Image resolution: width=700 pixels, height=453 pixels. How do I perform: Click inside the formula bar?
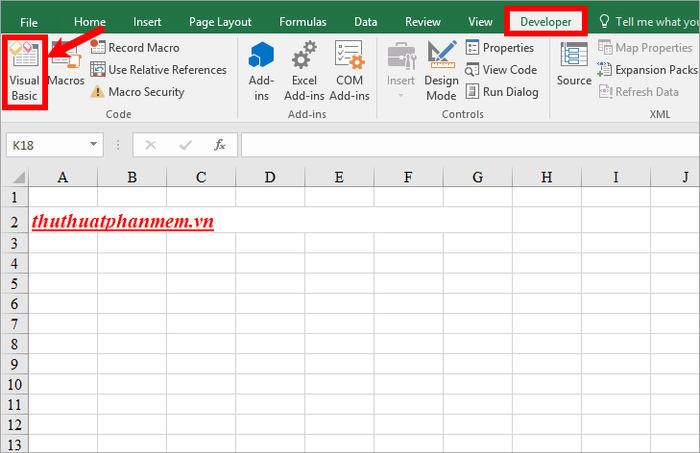(x=470, y=145)
